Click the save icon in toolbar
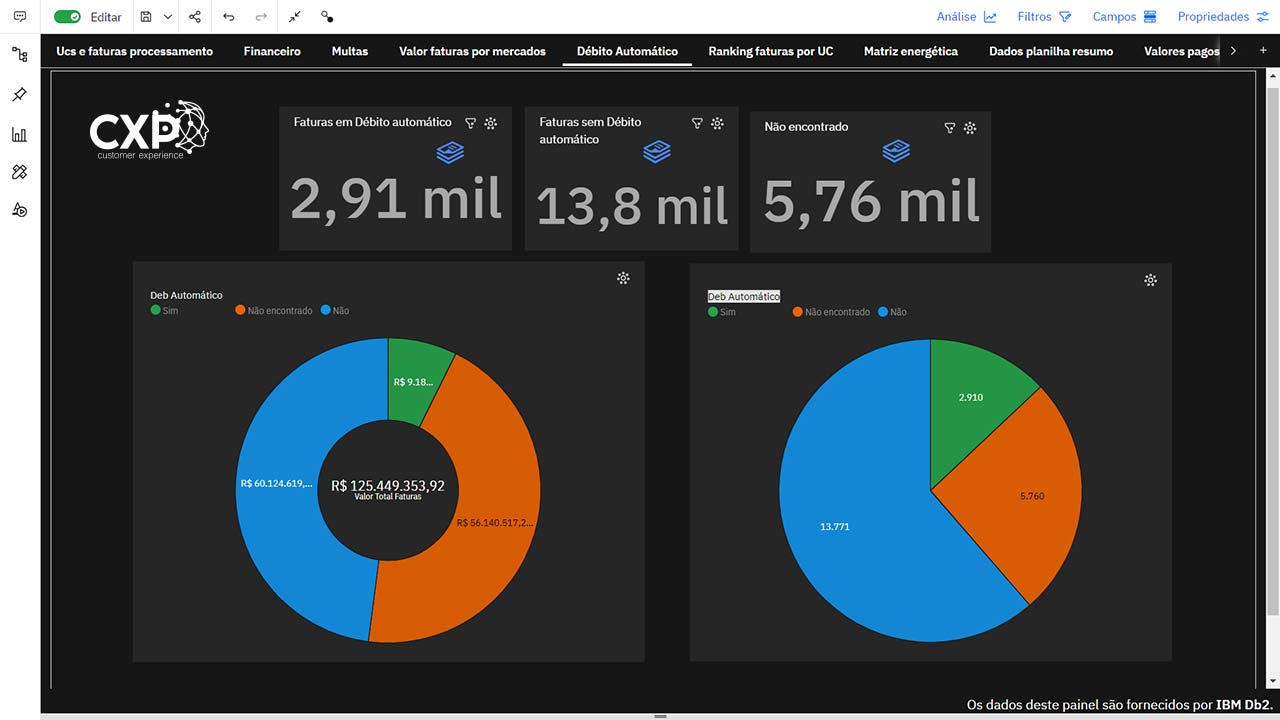 tap(146, 17)
